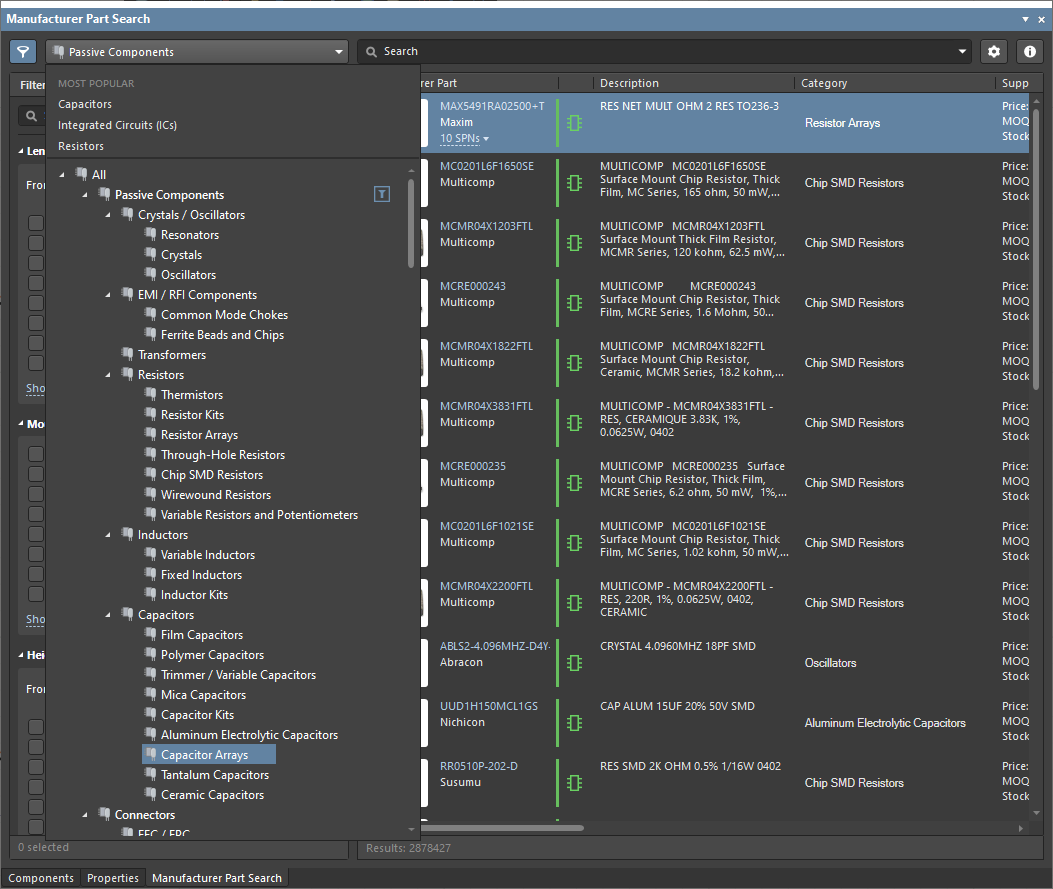
Task: Select Trimmer / Variable Capacitors category
Action: [x=238, y=675]
